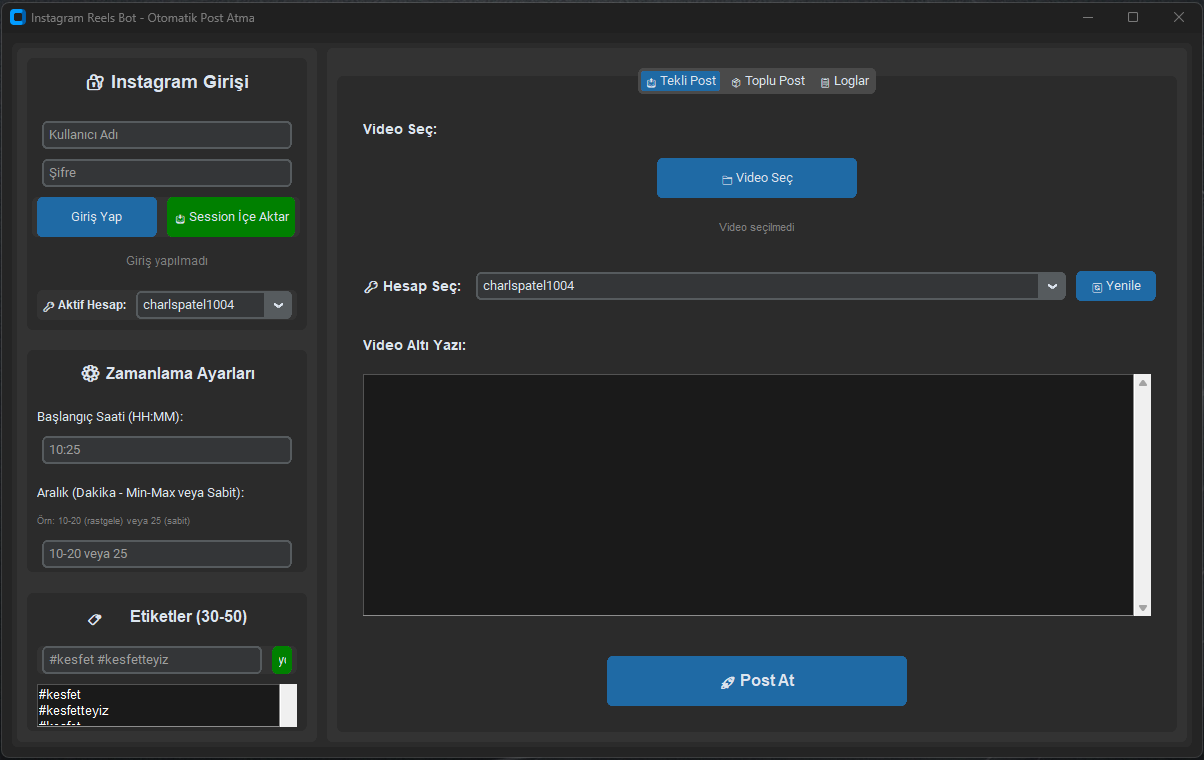Click the video icon inside Video Seç button
This screenshot has height=760, width=1204.
(x=725, y=178)
